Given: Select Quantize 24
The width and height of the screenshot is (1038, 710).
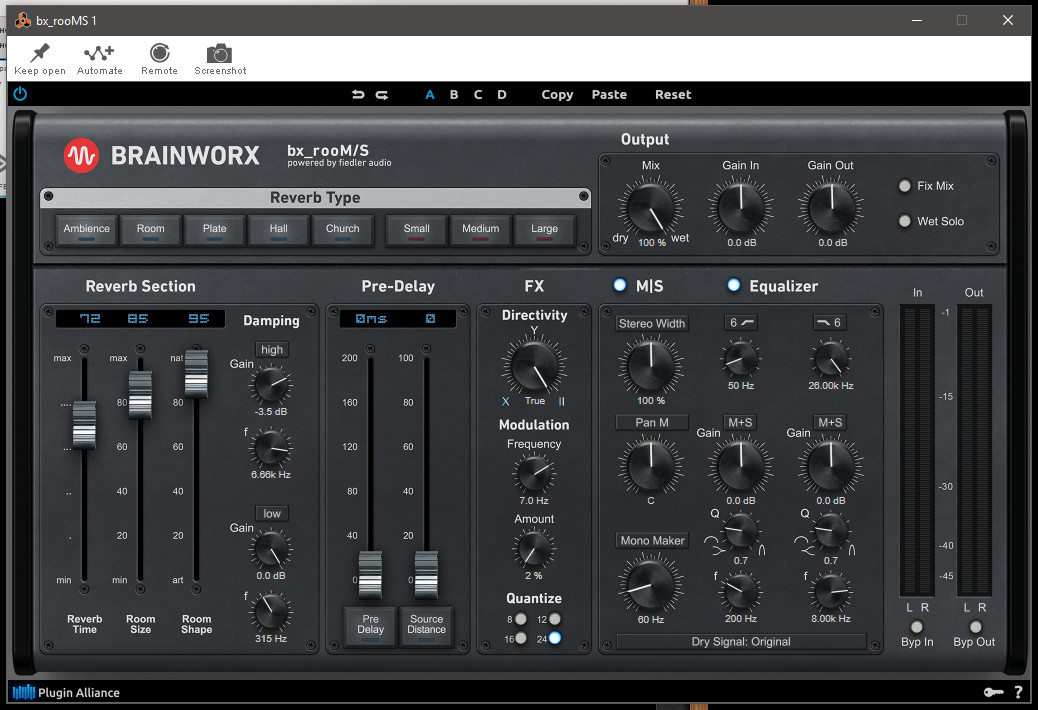Looking at the screenshot, I should 555,638.
